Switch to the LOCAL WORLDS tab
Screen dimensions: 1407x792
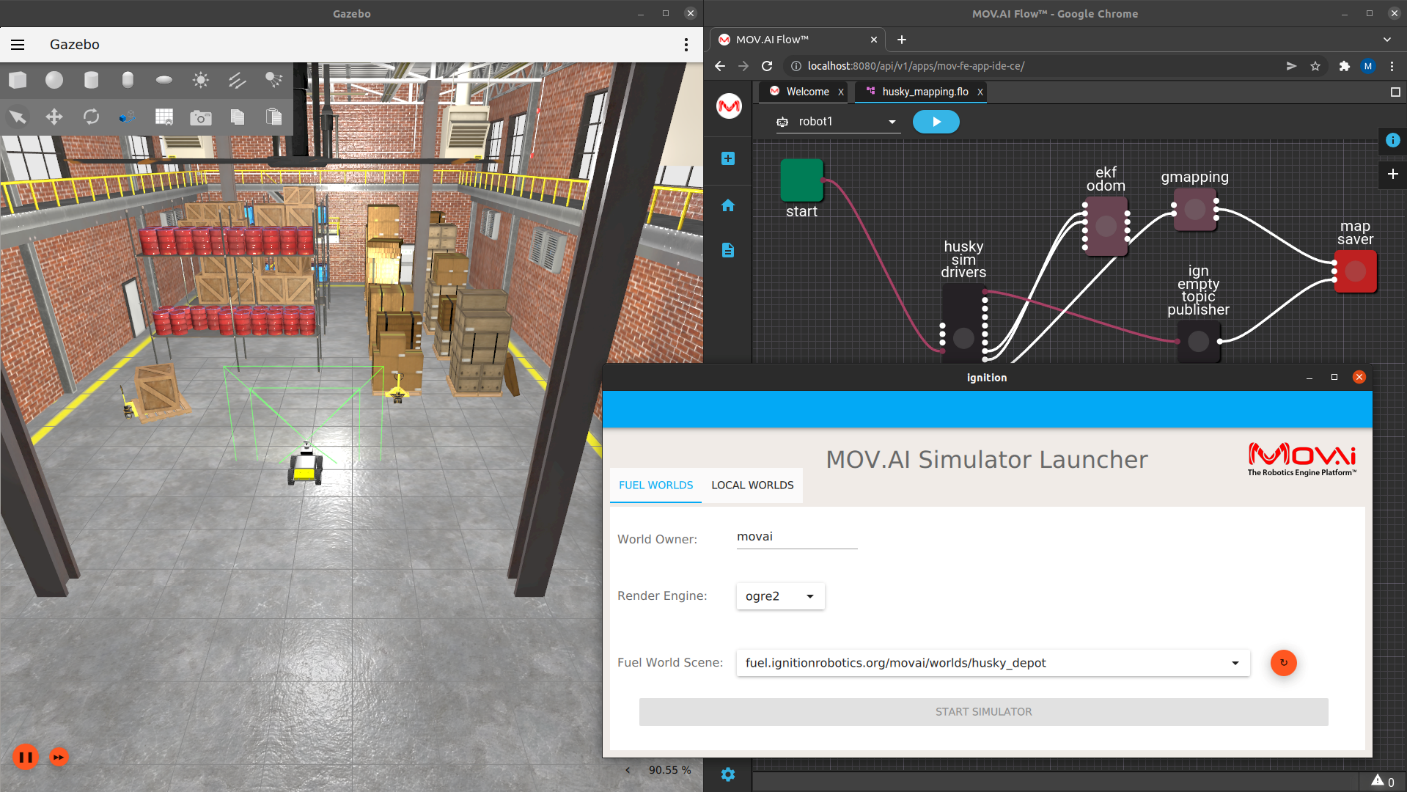[752, 485]
